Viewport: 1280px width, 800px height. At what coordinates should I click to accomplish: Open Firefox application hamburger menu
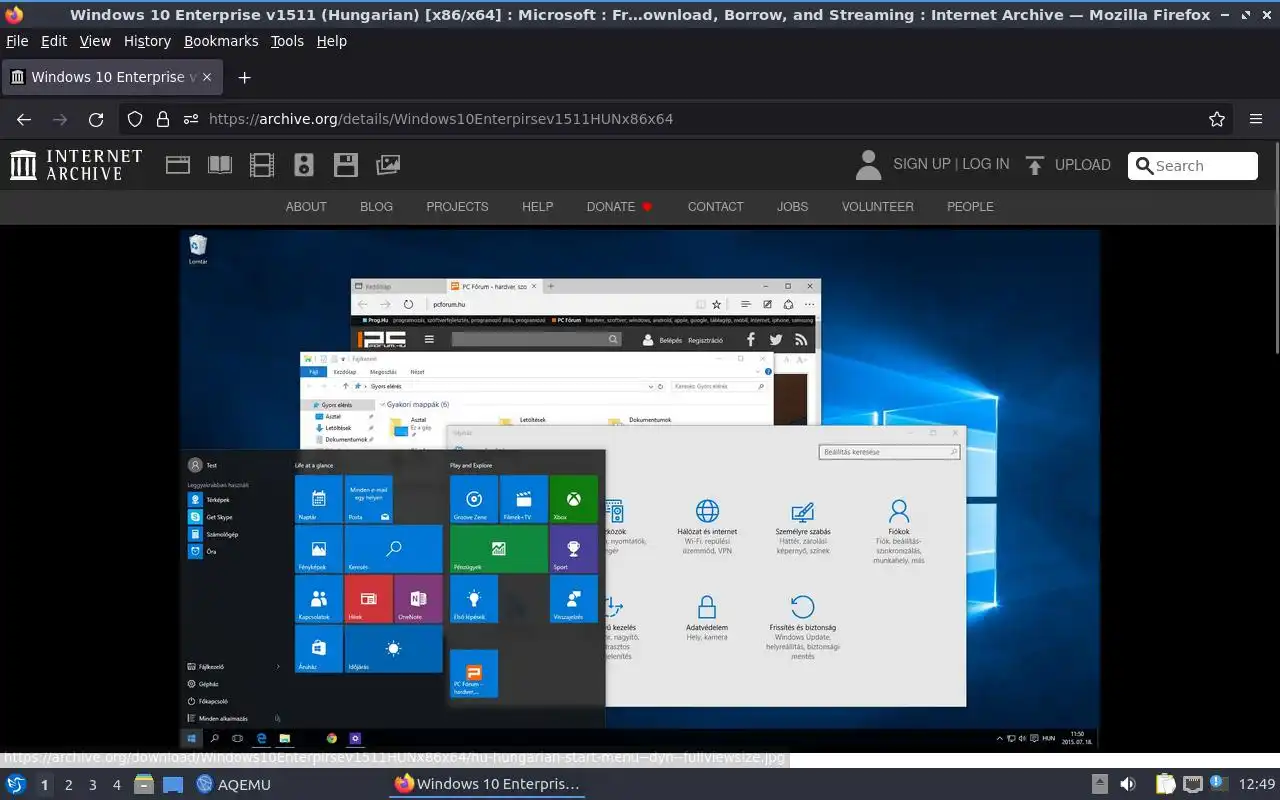point(1256,119)
